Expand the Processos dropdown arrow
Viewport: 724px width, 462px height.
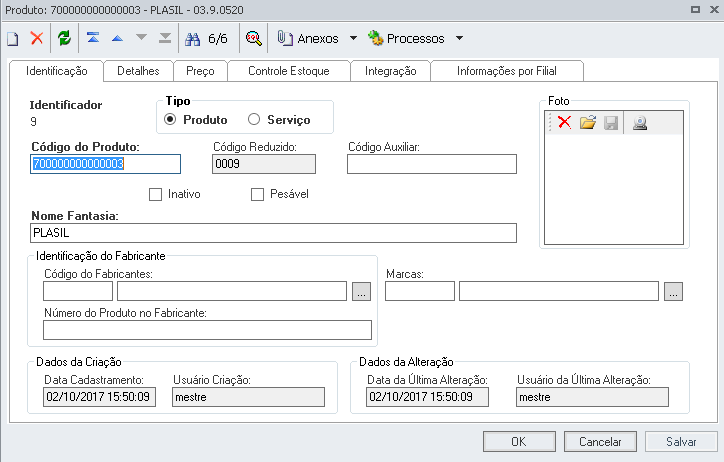pyautogui.click(x=459, y=38)
